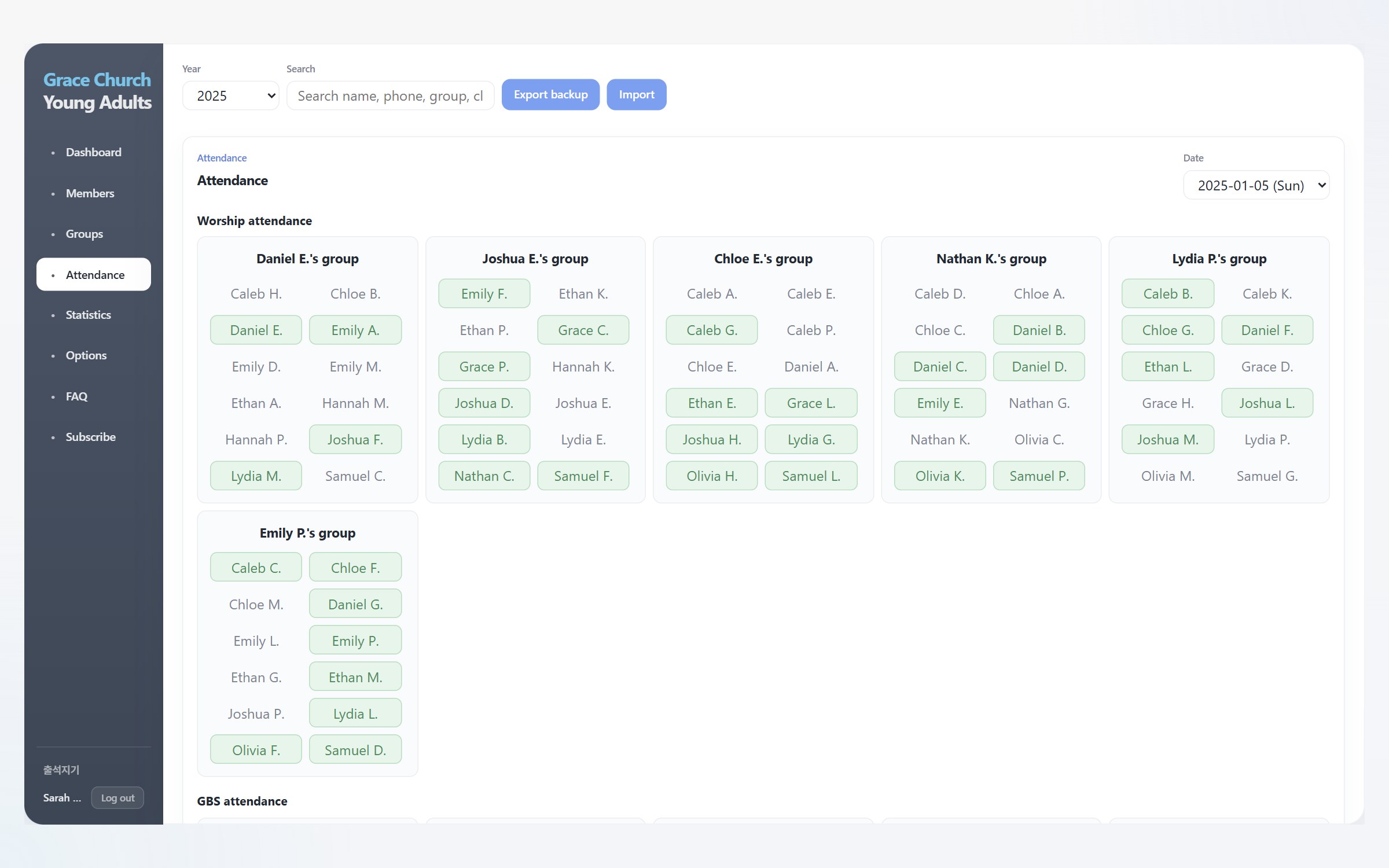
Task: Select Attendance in the sidebar
Action: [94, 274]
